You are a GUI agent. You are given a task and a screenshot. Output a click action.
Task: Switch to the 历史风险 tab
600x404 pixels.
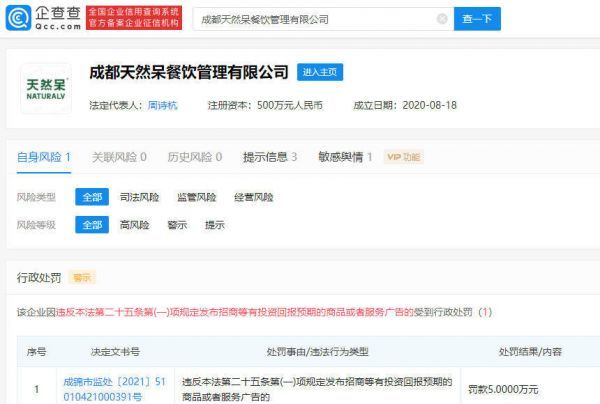coord(195,157)
